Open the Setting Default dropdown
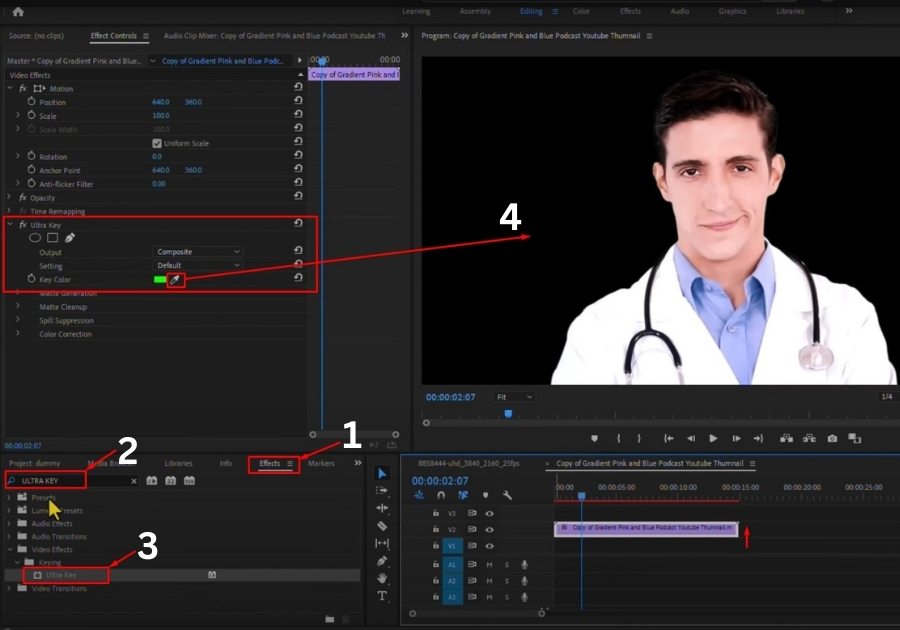This screenshot has height=630, width=900. (198, 266)
